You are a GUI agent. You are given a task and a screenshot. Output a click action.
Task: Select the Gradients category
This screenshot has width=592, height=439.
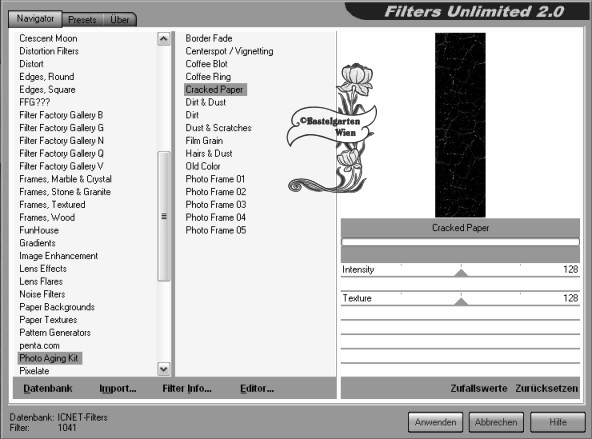pos(37,243)
